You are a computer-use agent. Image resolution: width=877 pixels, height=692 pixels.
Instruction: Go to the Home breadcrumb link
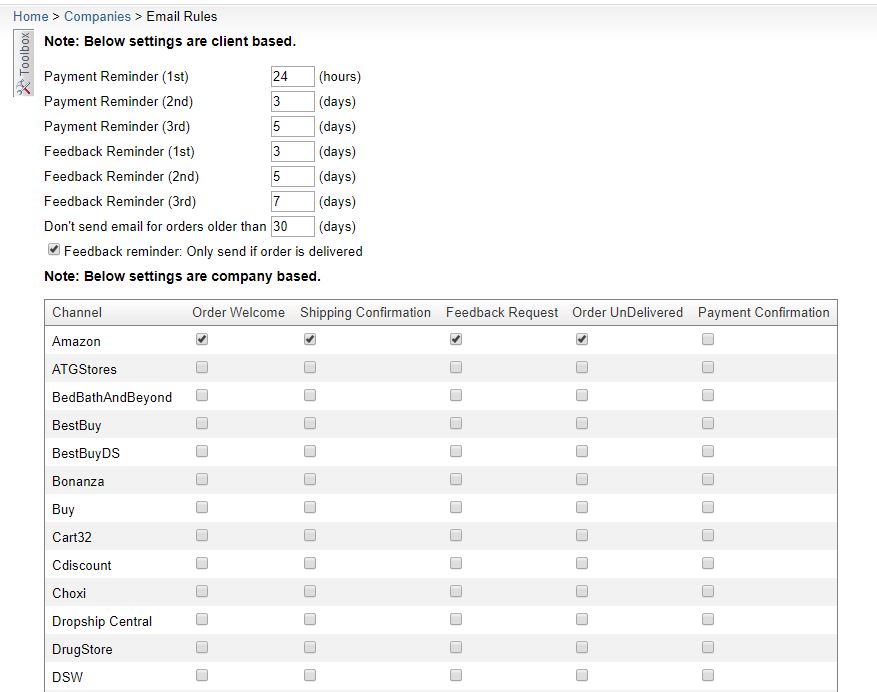[x=31, y=16]
